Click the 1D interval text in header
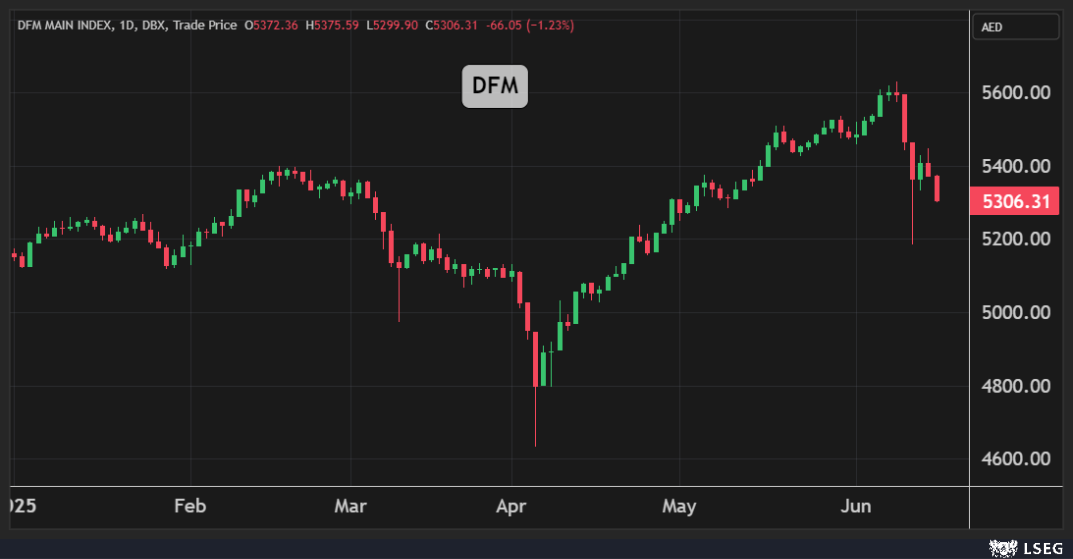This screenshot has height=559, width=1073. tap(126, 25)
